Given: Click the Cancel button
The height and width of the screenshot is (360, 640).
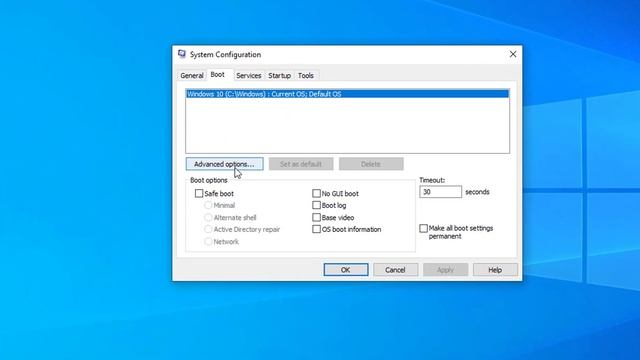Looking at the screenshot, I should [x=395, y=270].
